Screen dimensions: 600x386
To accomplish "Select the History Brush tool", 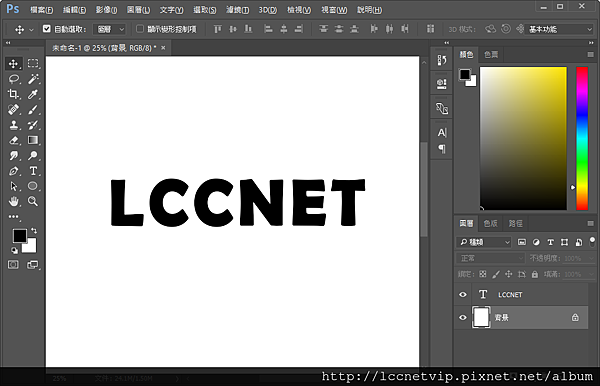I will (x=33, y=125).
